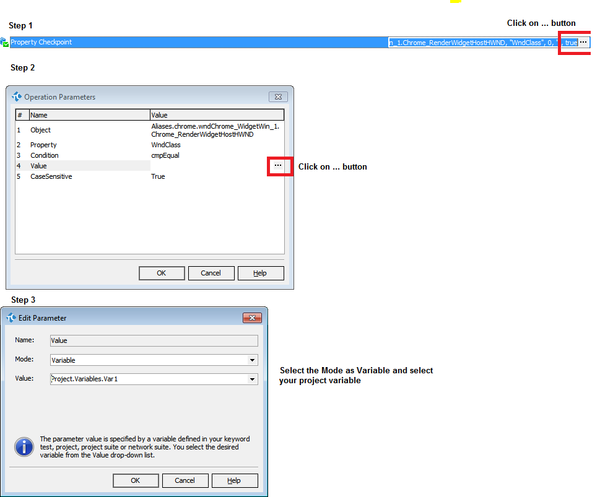
Task: Open Help from the Operation Parameters dialog
Action: [260, 273]
